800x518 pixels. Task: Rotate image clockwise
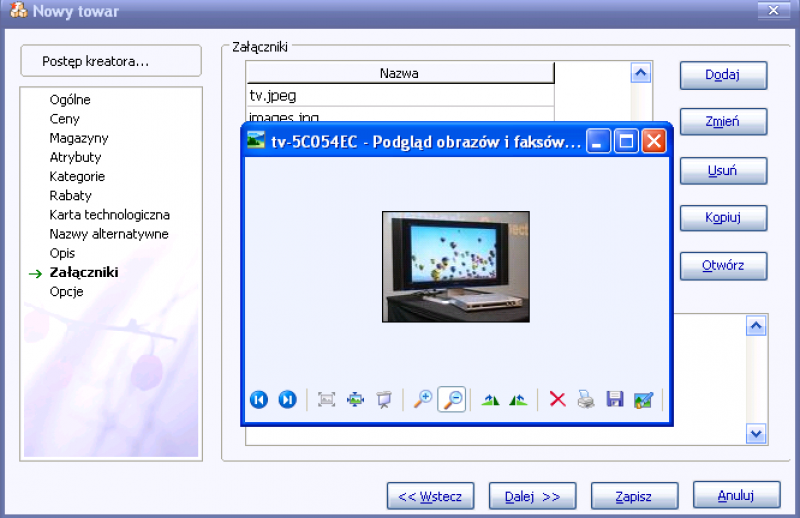coord(490,400)
